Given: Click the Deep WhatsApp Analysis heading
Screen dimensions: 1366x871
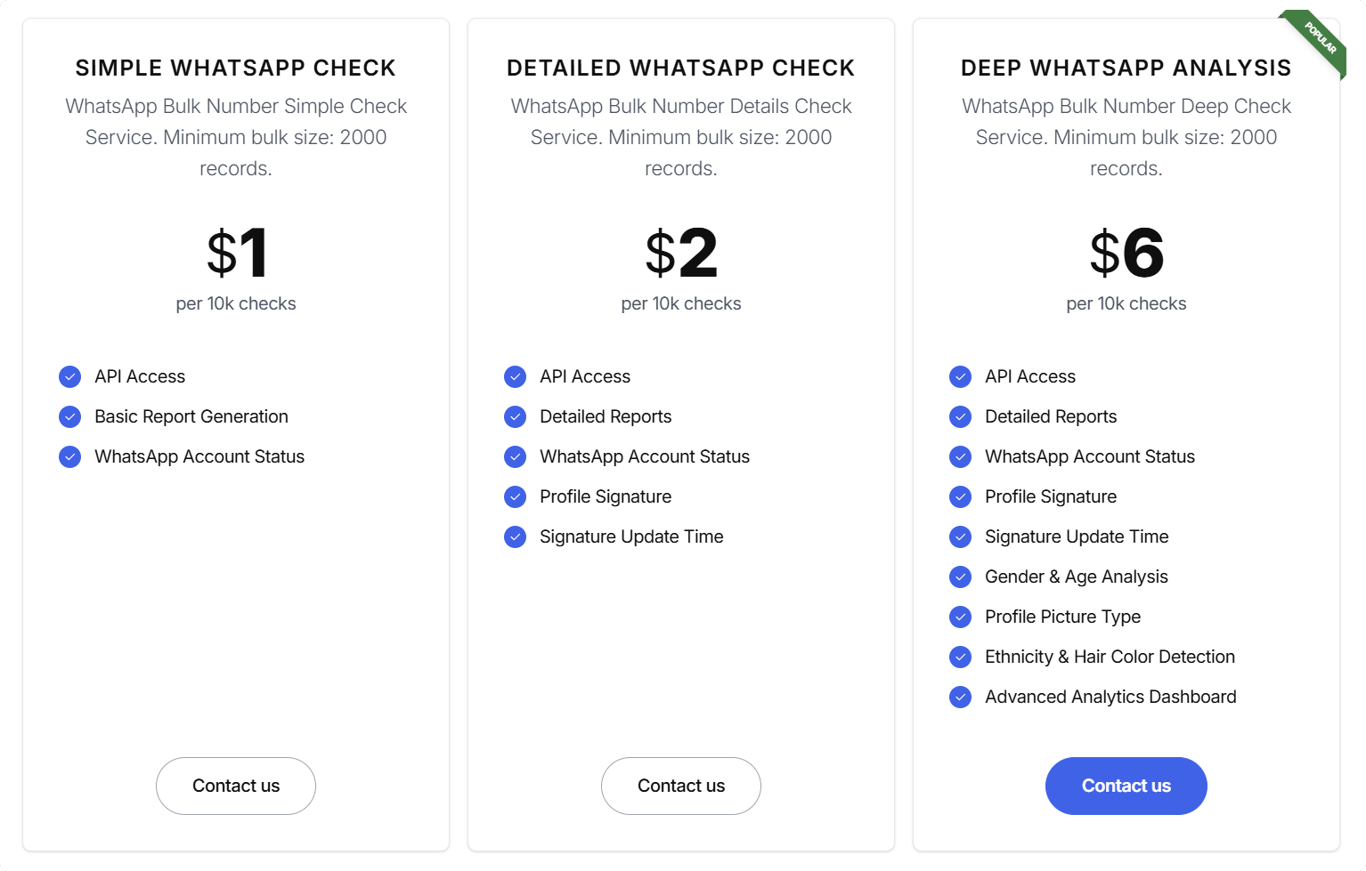Looking at the screenshot, I should pos(1126,68).
